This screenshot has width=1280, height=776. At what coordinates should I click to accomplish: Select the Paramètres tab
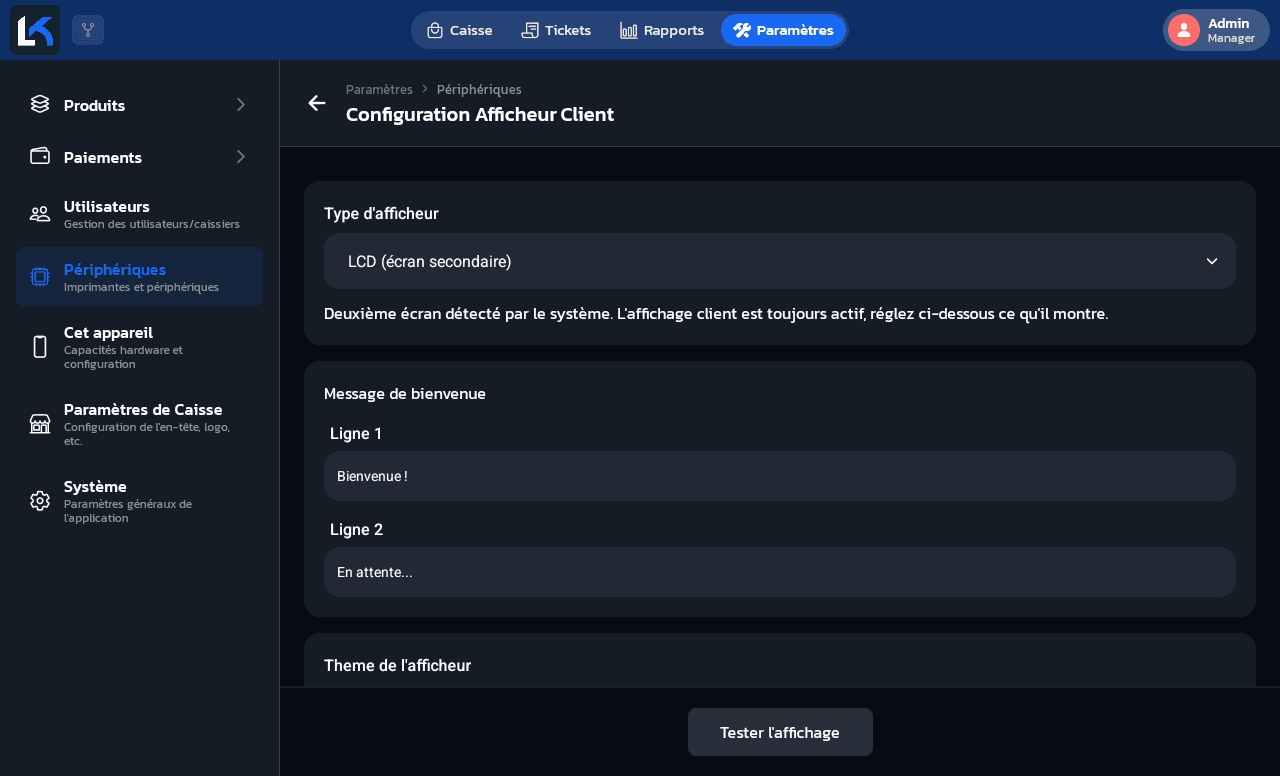[783, 30]
